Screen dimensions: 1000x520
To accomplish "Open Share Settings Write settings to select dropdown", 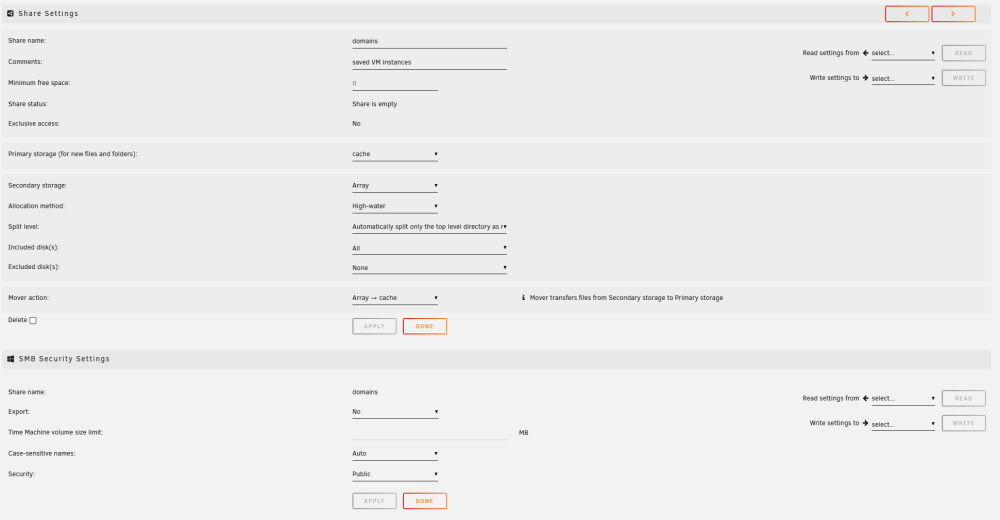I will tap(903, 78).
